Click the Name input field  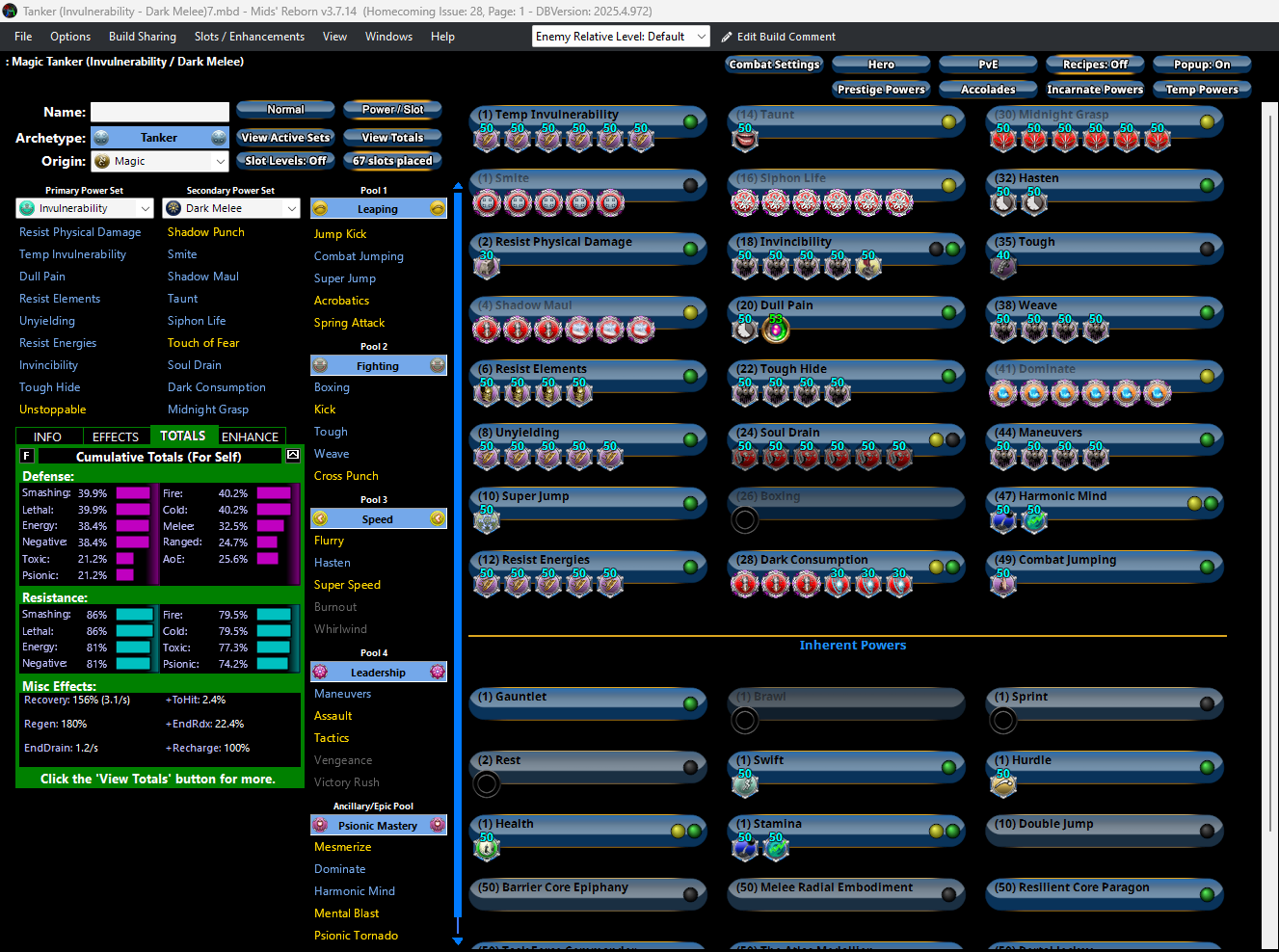click(x=160, y=112)
